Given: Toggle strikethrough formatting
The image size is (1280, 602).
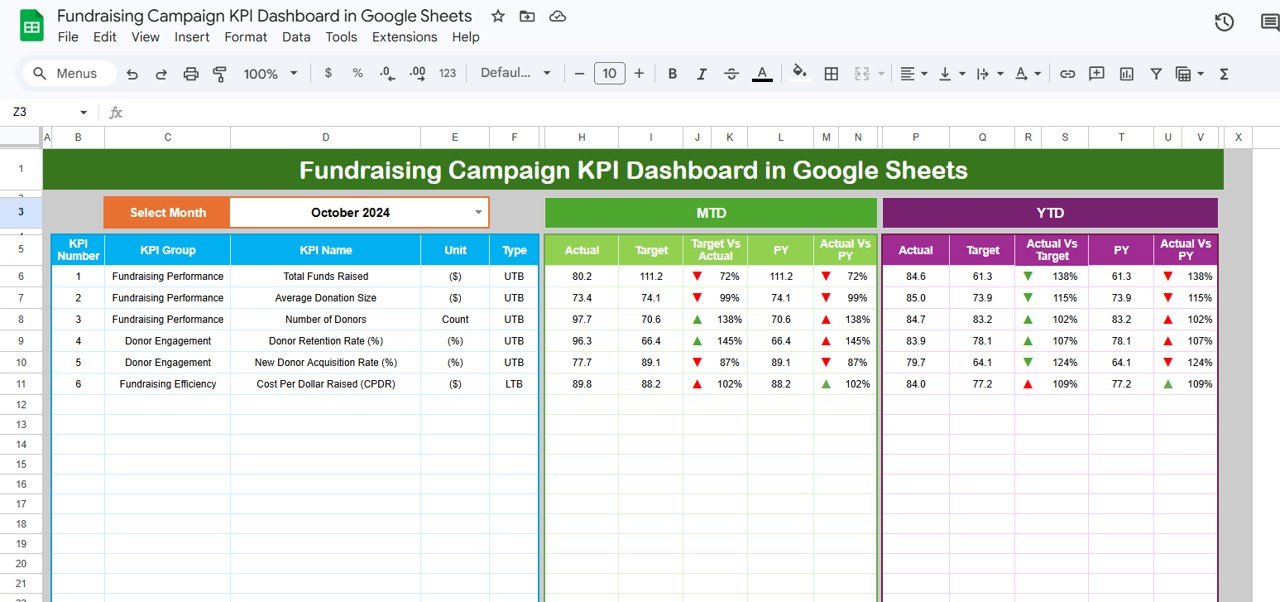Looking at the screenshot, I should (x=731, y=73).
